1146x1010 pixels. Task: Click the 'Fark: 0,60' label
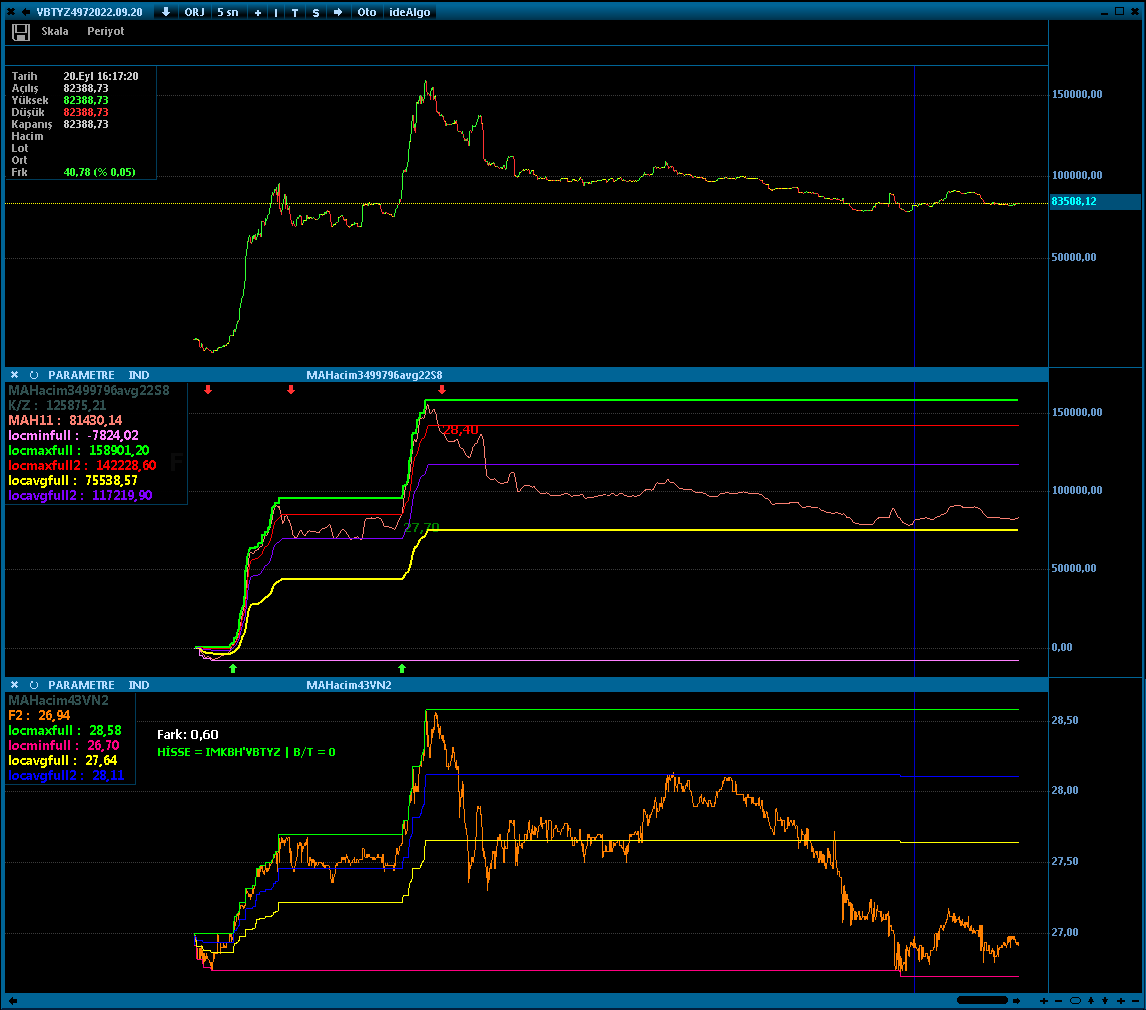[188, 734]
